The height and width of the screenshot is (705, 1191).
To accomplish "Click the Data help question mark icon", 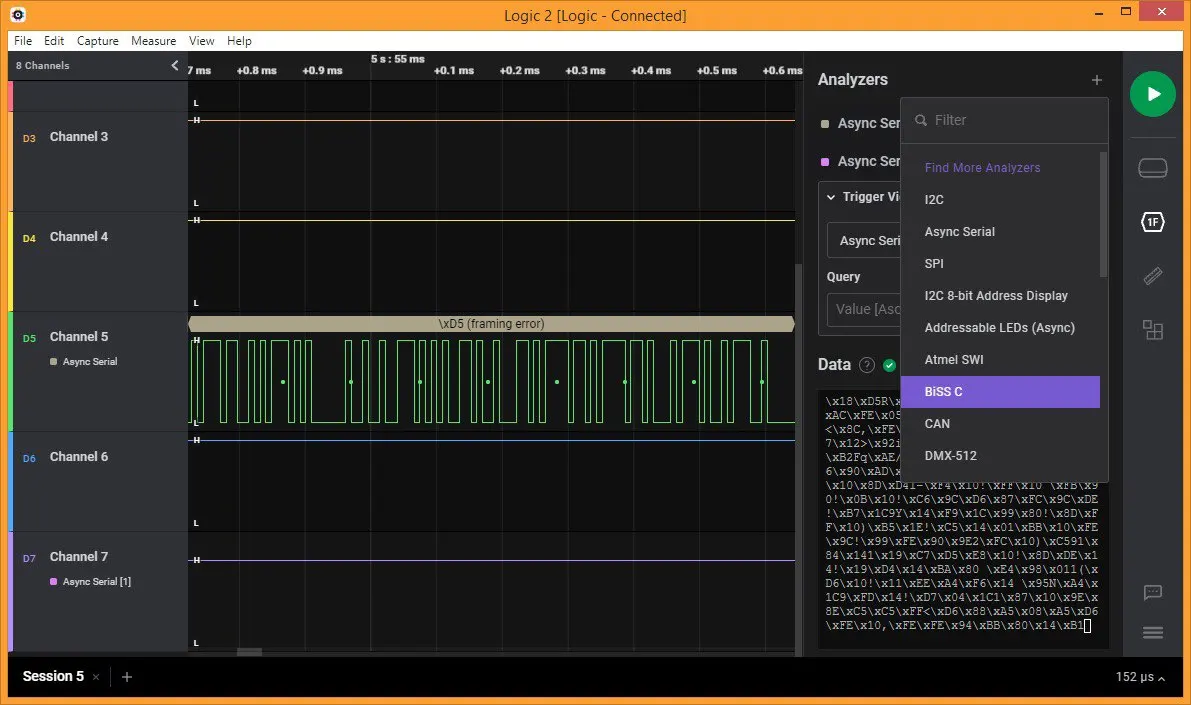I will (867, 365).
